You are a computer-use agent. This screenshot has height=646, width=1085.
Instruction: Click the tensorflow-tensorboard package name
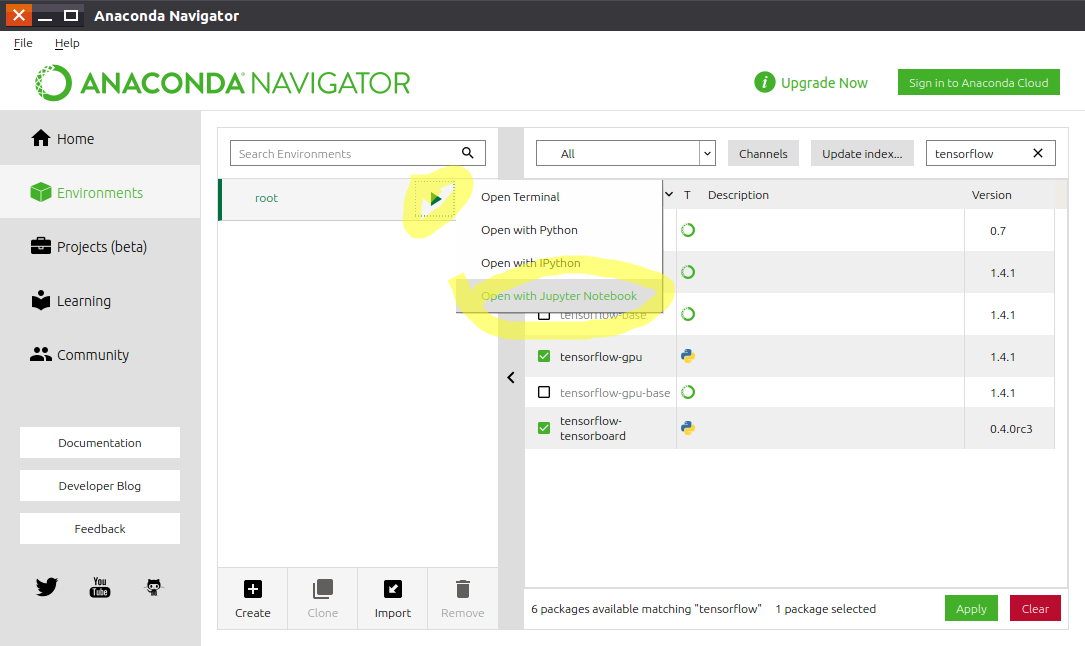coord(593,428)
